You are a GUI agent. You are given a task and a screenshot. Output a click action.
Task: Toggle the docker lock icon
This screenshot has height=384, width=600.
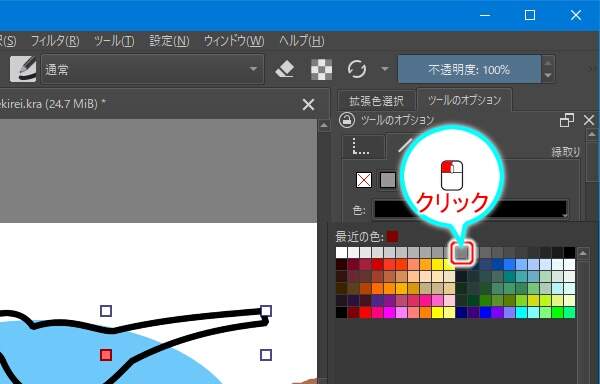[x=347, y=120]
